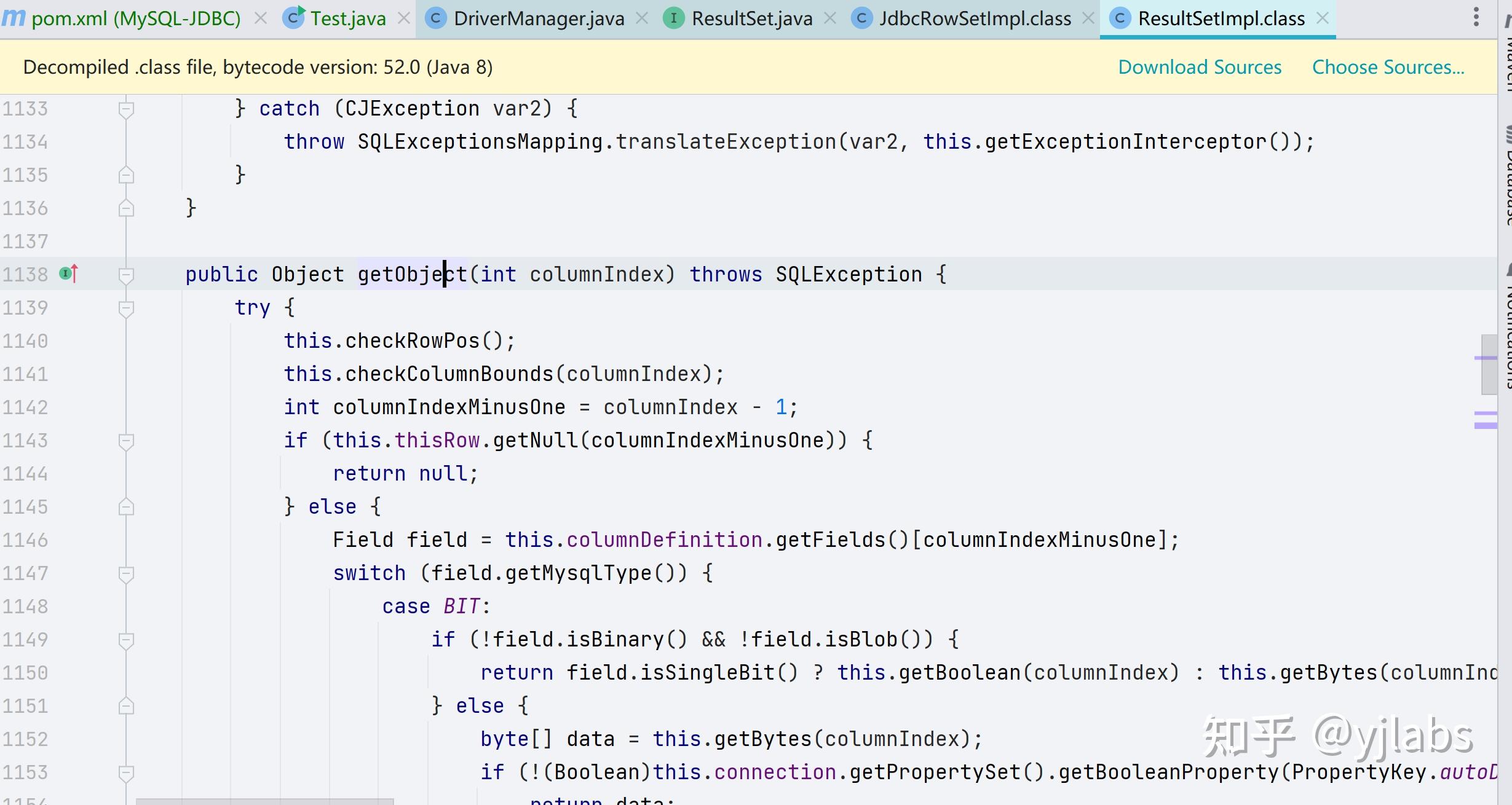Click CJException on line 1133
Image resolution: width=1512 pixels, height=805 pixels.
(x=412, y=108)
